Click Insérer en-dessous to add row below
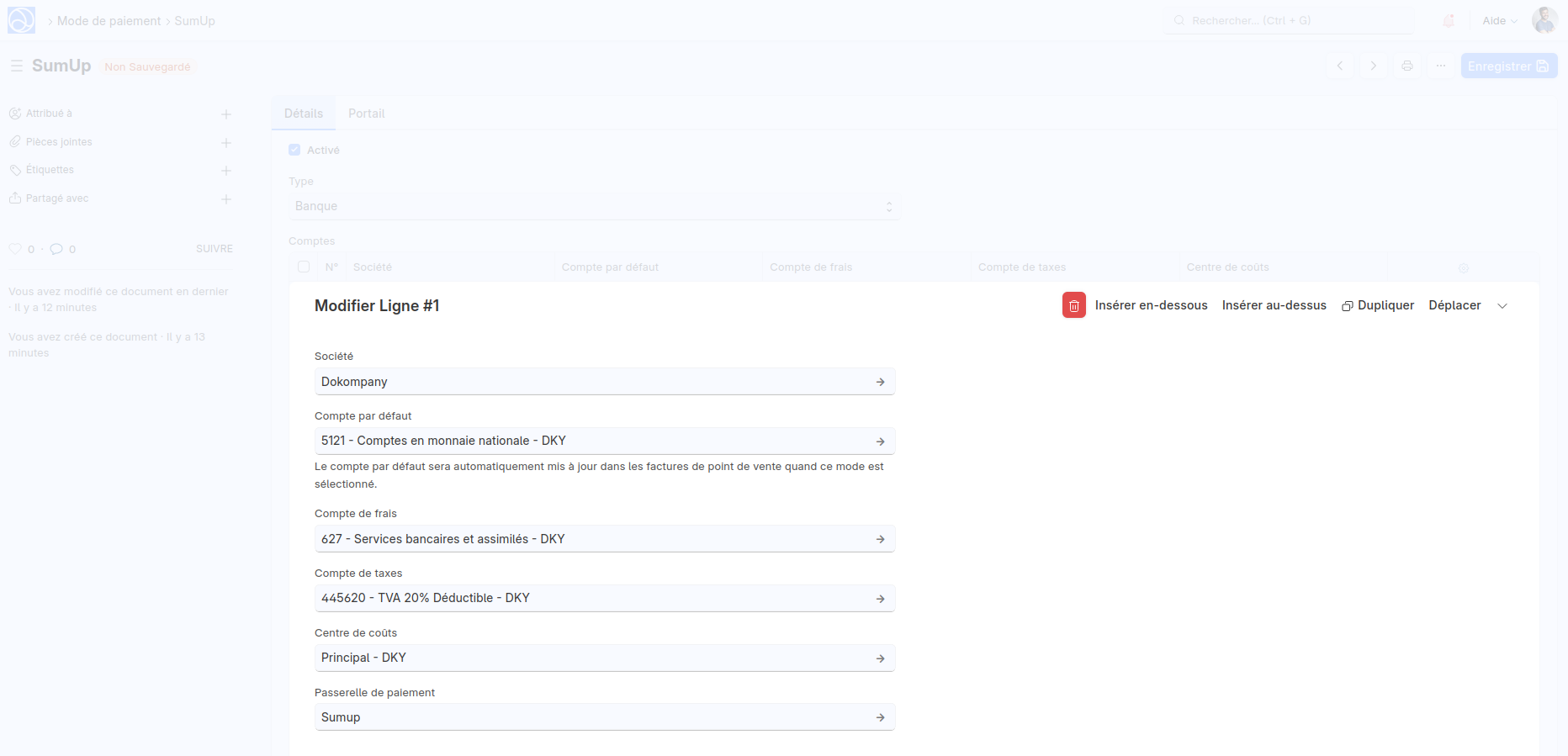This screenshot has width=1568, height=756. (x=1151, y=305)
